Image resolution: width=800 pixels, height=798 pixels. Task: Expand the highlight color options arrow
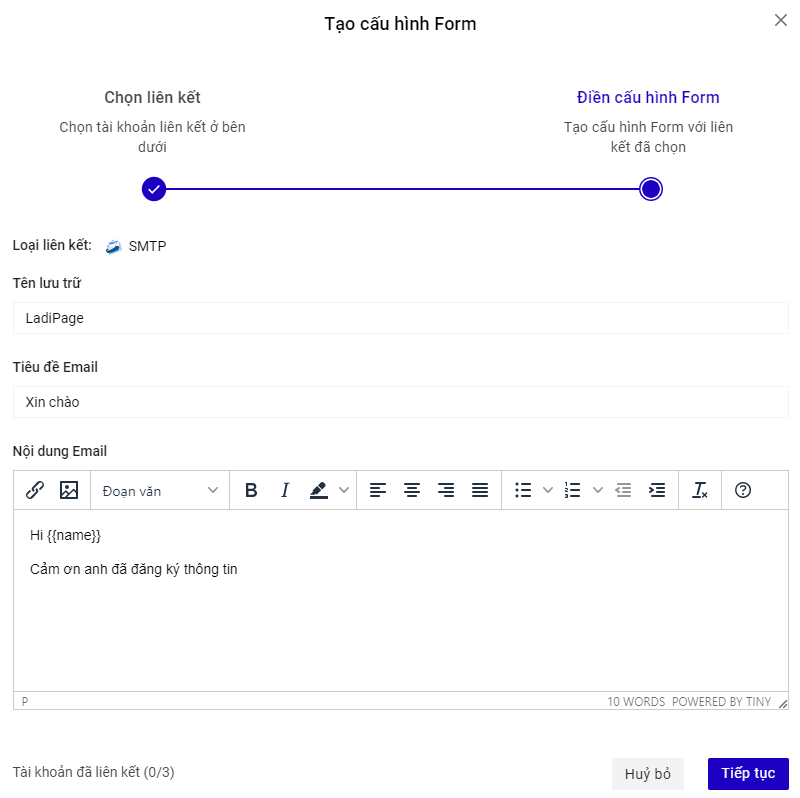(345, 490)
